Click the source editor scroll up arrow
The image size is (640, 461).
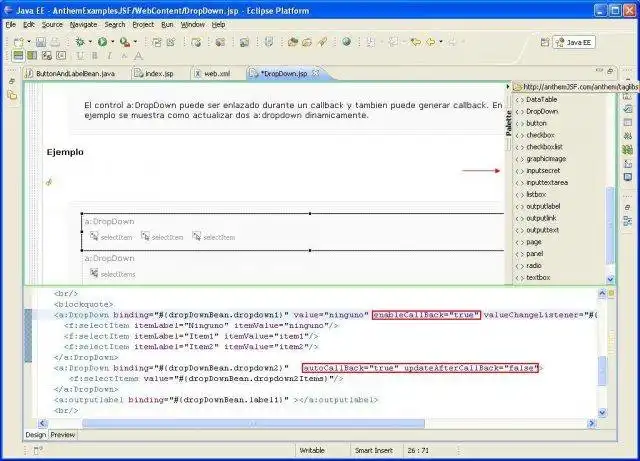pyautogui.click(x=602, y=293)
